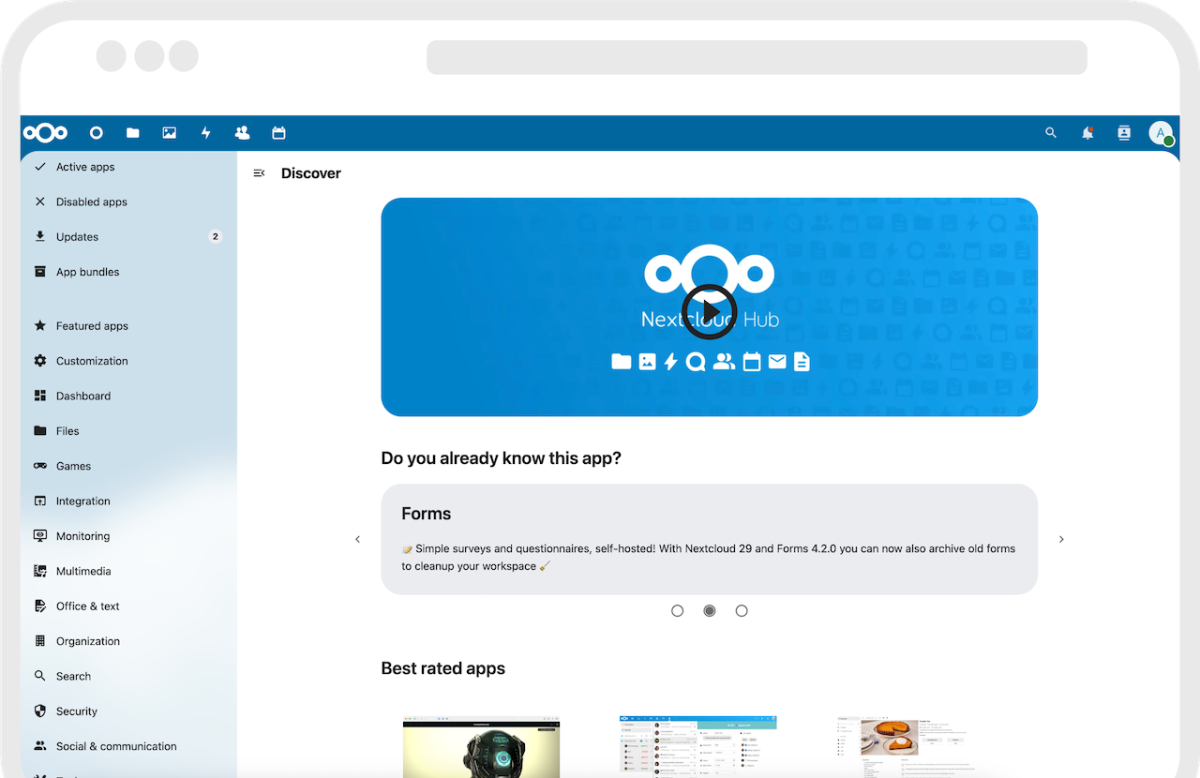The height and width of the screenshot is (778, 1200).
Task: Open Search category in sidebar
Action: coord(128,676)
